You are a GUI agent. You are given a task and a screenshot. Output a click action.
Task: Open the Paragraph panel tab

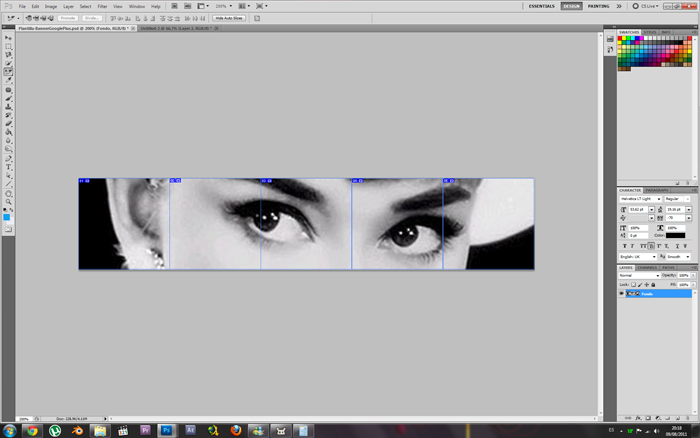(x=657, y=190)
